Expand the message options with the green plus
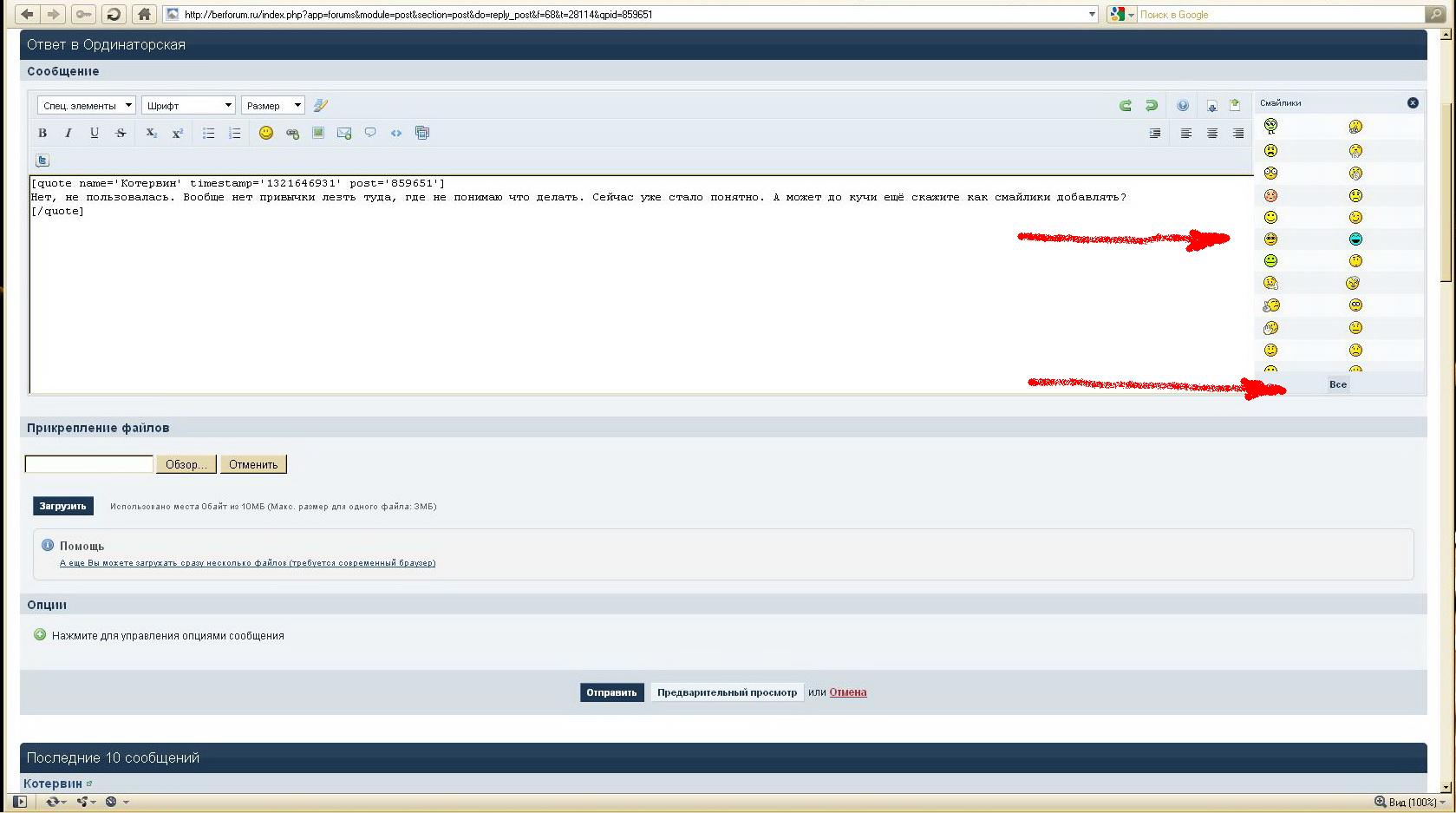Image resolution: width=1456 pixels, height=813 pixels. (40, 635)
